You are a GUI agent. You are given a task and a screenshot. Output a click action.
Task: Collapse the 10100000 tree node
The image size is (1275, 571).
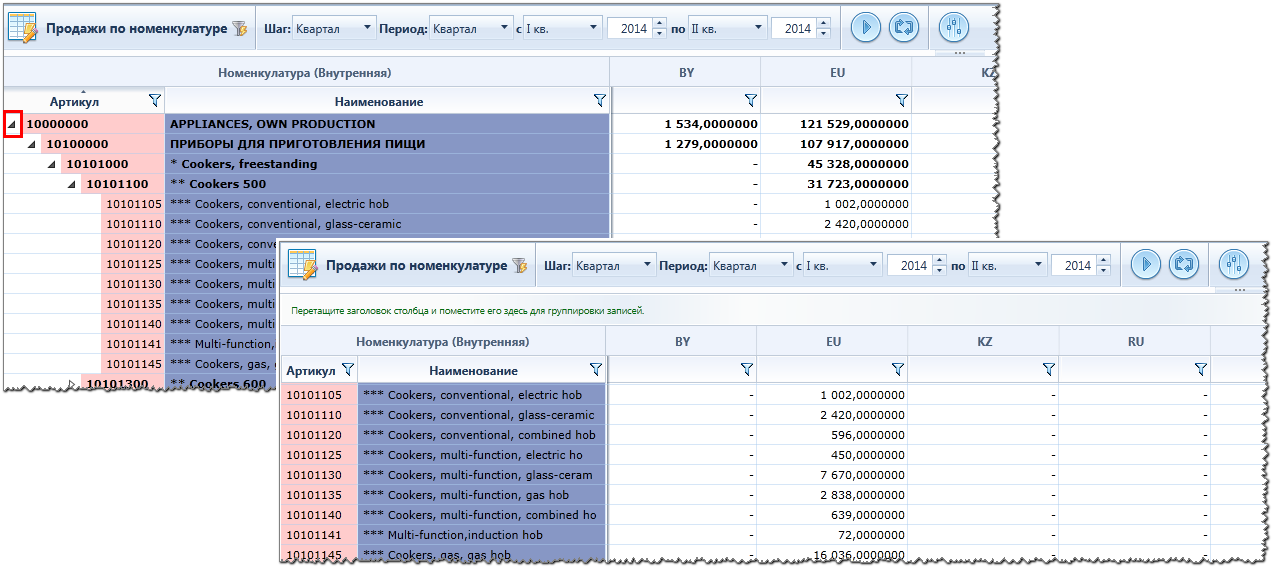pos(32,144)
